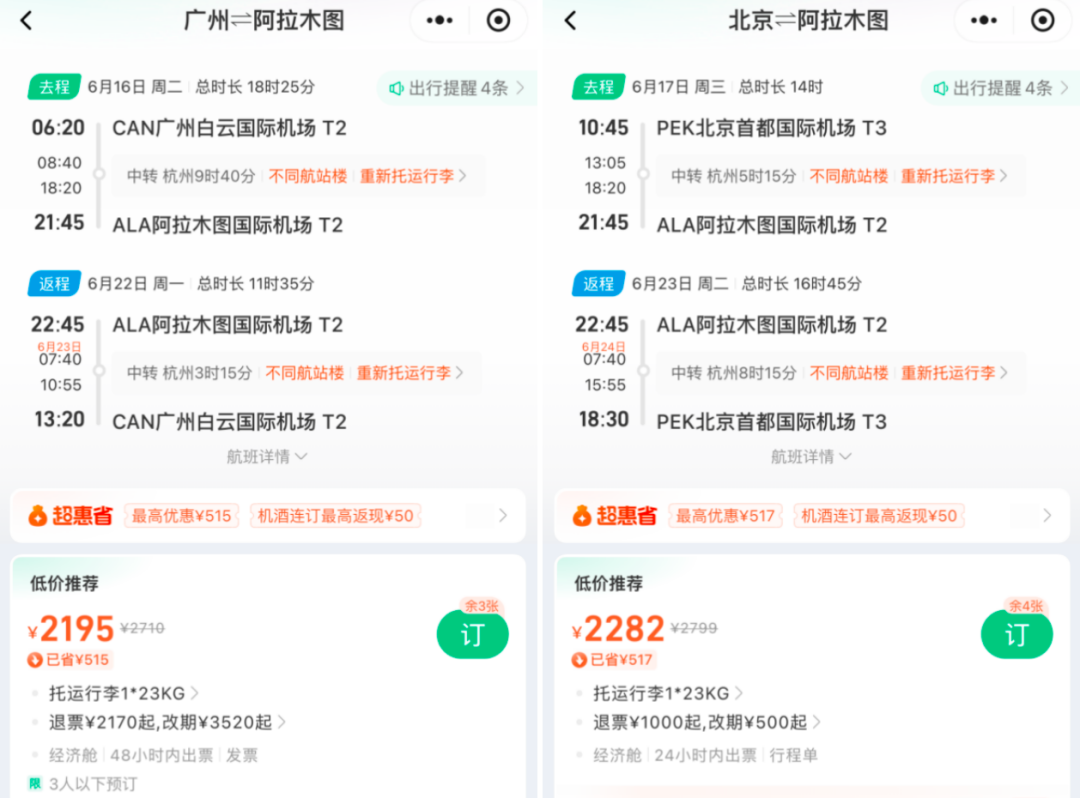The image size is (1080, 798).
Task: Click the 最高优惠¥517 discount tag on the right
Action: coord(726,516)
